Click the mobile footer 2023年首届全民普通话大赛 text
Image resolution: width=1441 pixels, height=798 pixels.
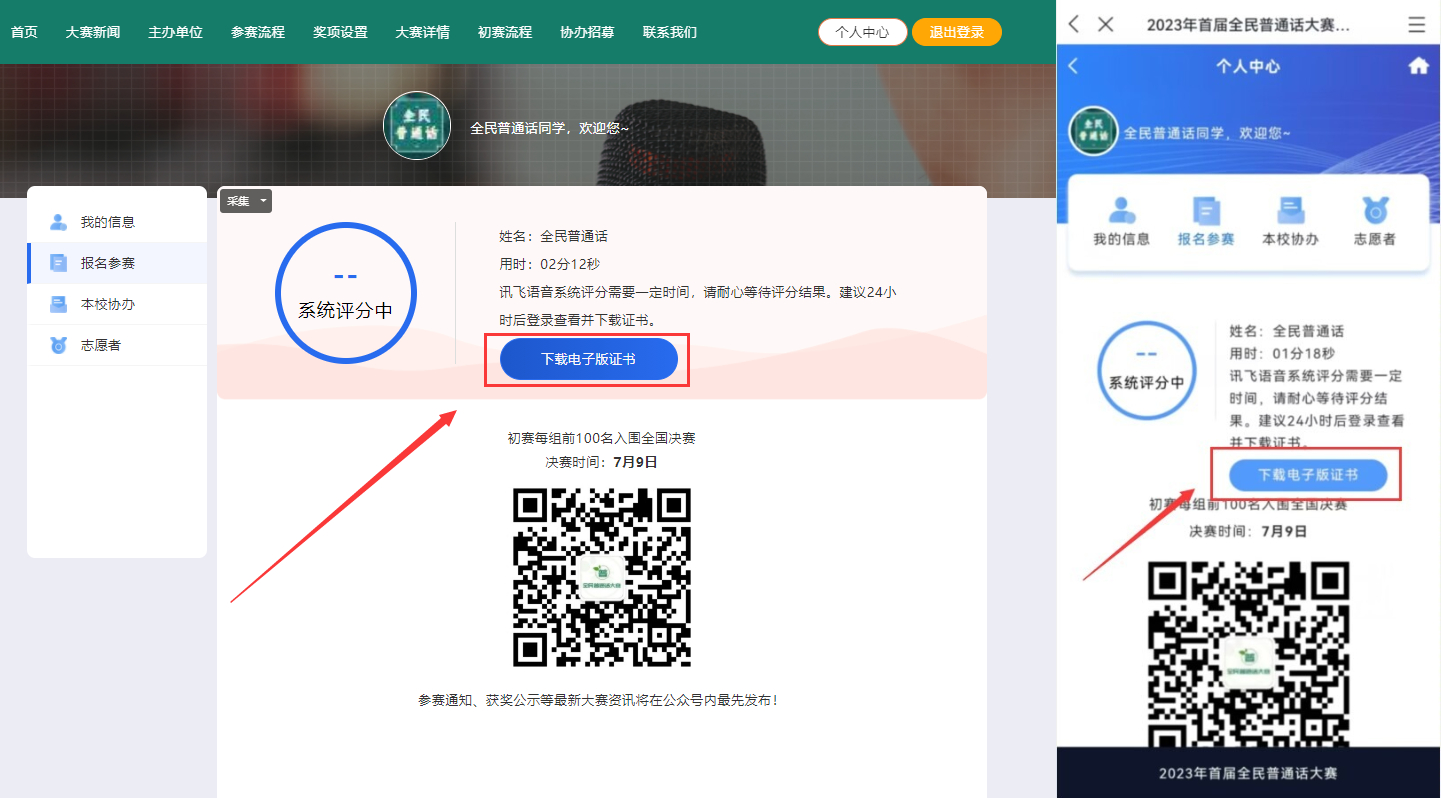(1248, 773)
